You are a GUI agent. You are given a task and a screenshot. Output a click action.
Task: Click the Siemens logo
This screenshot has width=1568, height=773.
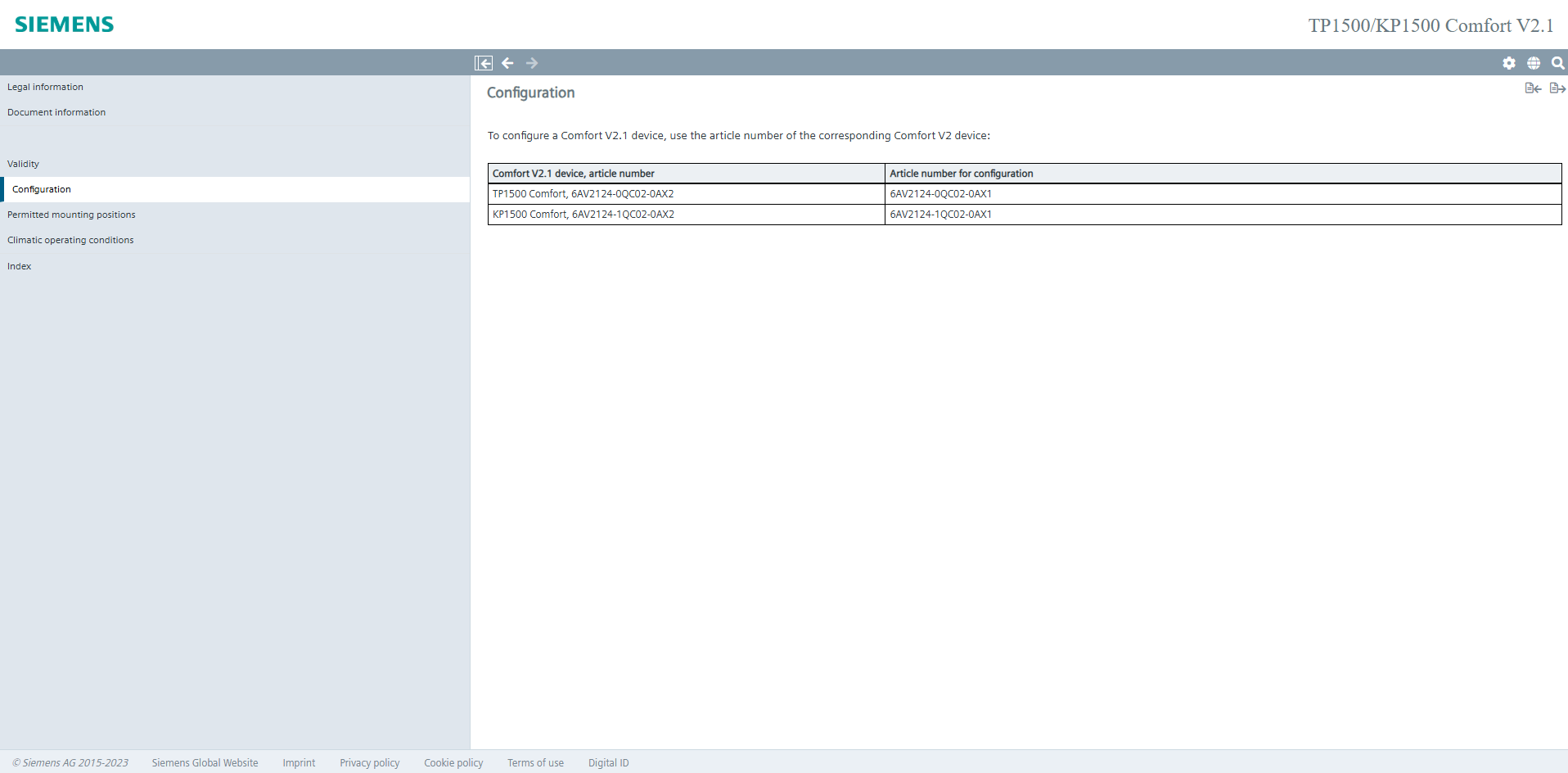coord(65,25)
